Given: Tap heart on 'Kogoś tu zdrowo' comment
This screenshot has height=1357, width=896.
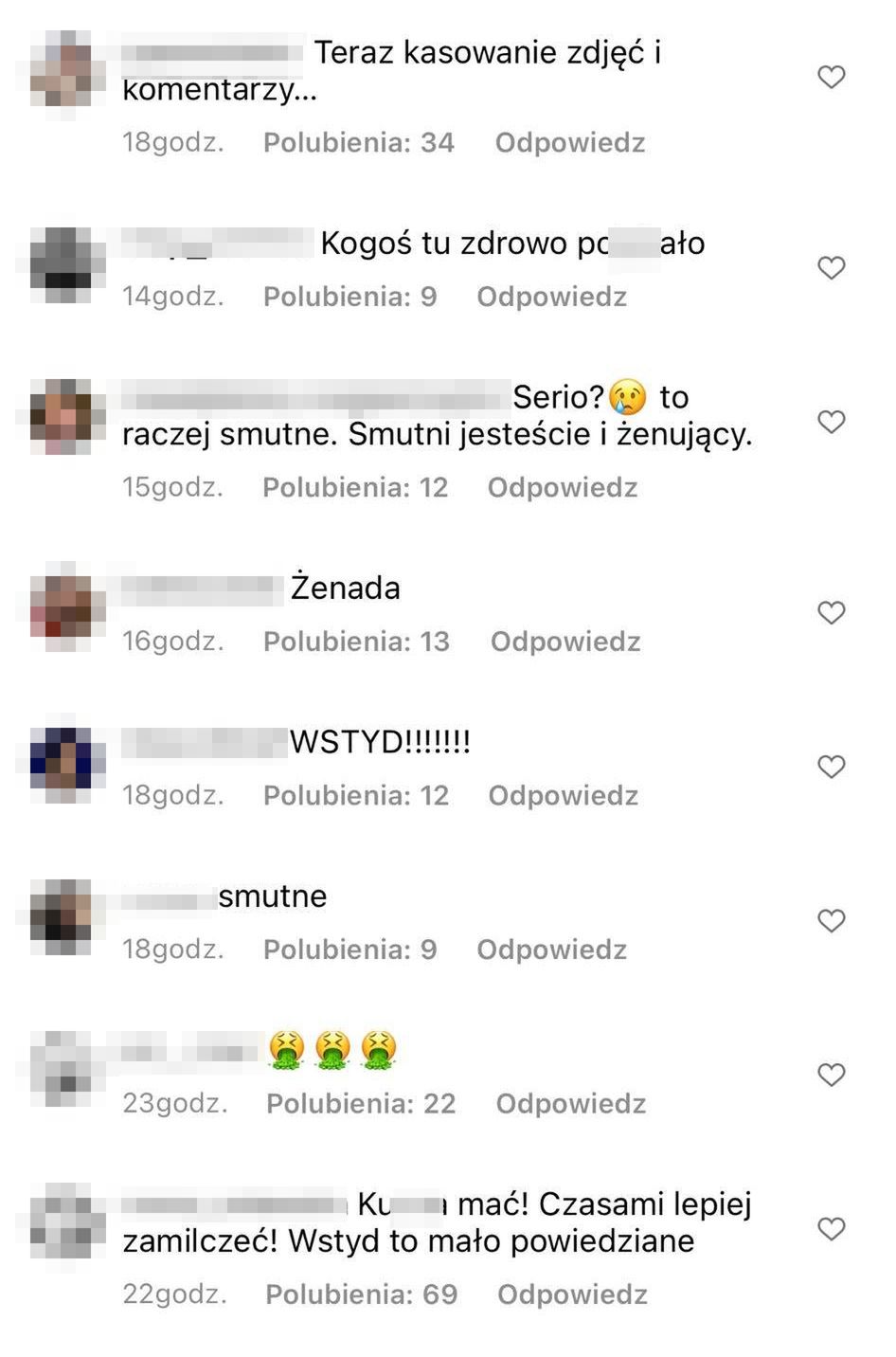Looking at the screenshot, I should (831, 268).
